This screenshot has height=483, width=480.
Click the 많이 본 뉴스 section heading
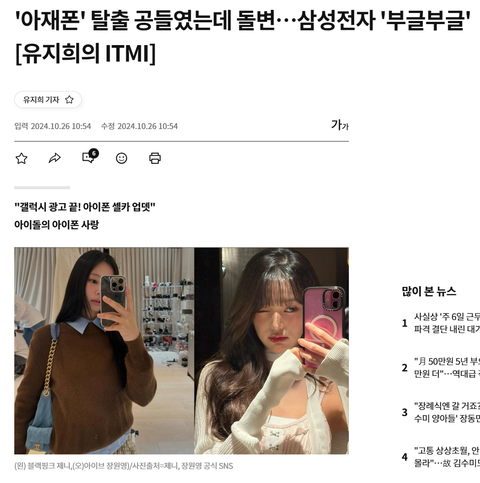tap(429, 291)
